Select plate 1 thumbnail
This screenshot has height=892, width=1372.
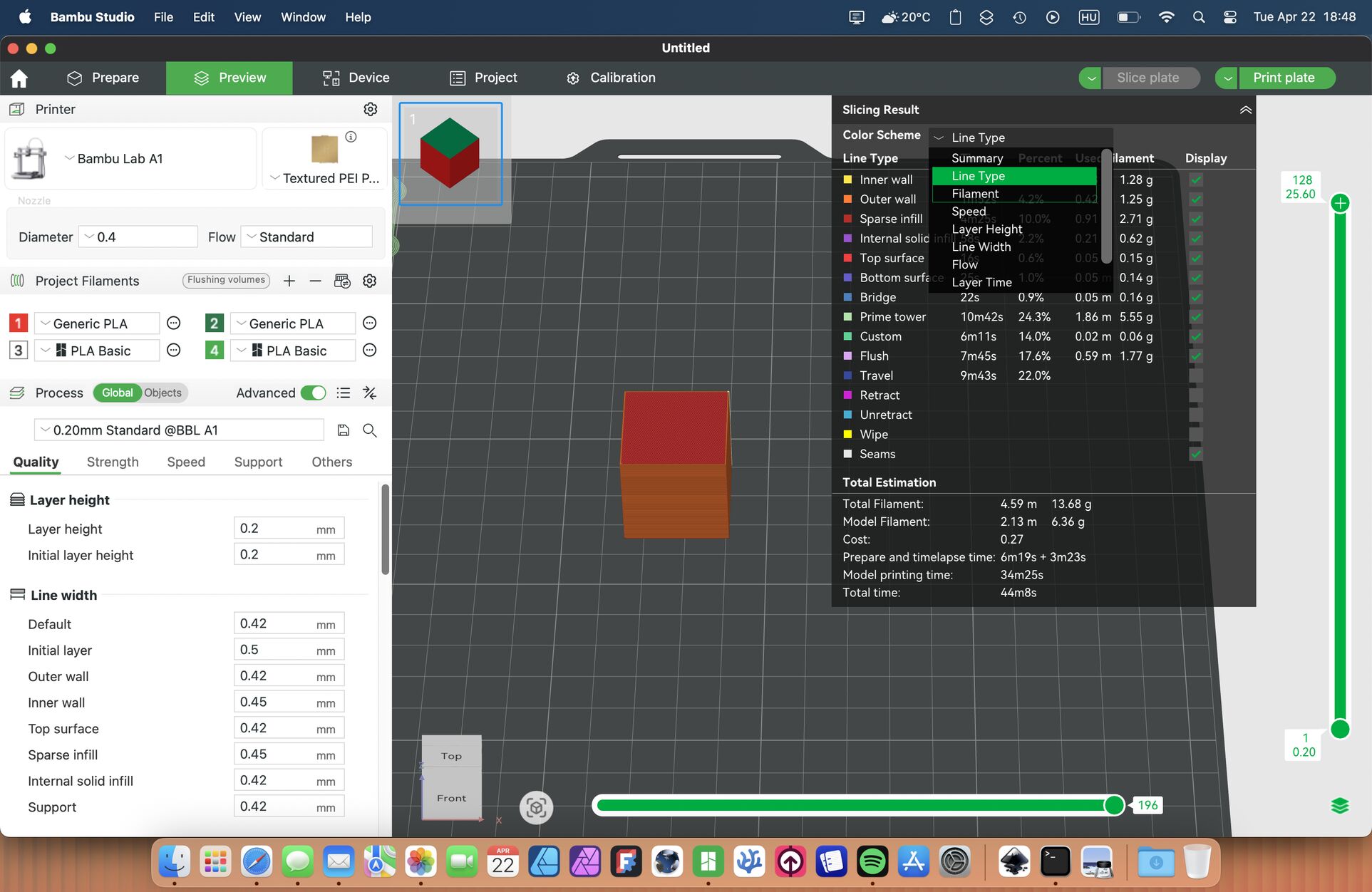pos(450,154)
